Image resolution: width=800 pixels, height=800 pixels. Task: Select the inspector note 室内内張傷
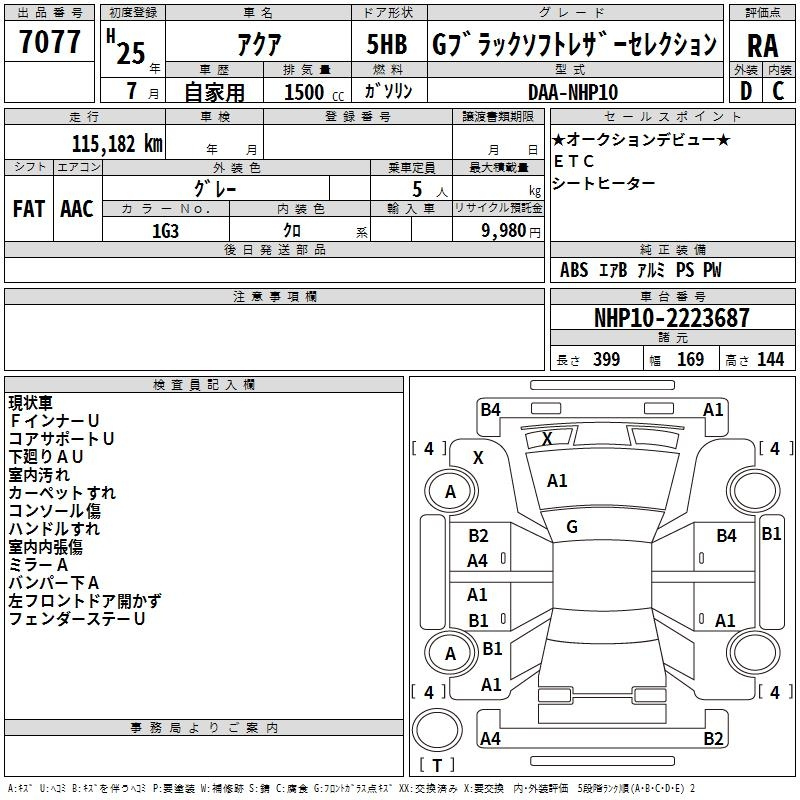45,547
